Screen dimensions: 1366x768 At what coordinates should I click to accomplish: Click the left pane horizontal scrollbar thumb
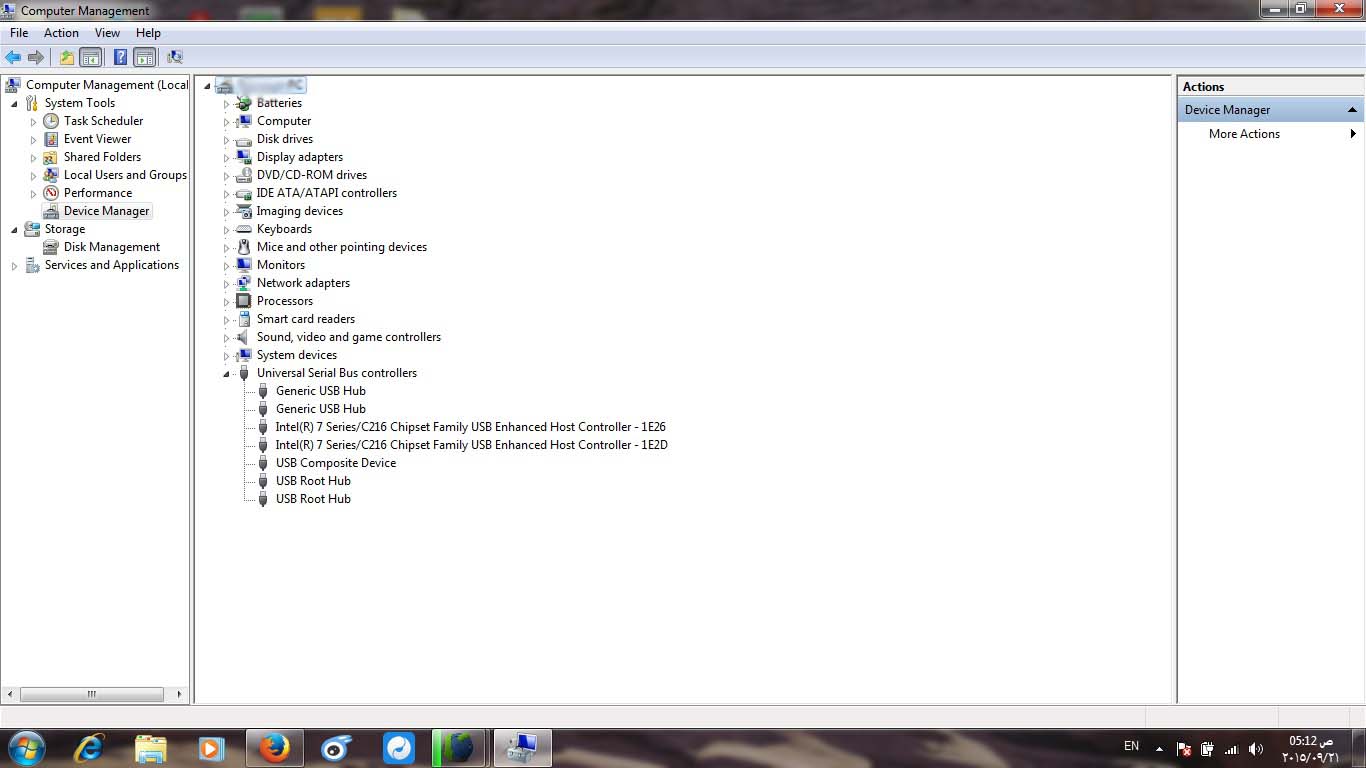[91, 694]
